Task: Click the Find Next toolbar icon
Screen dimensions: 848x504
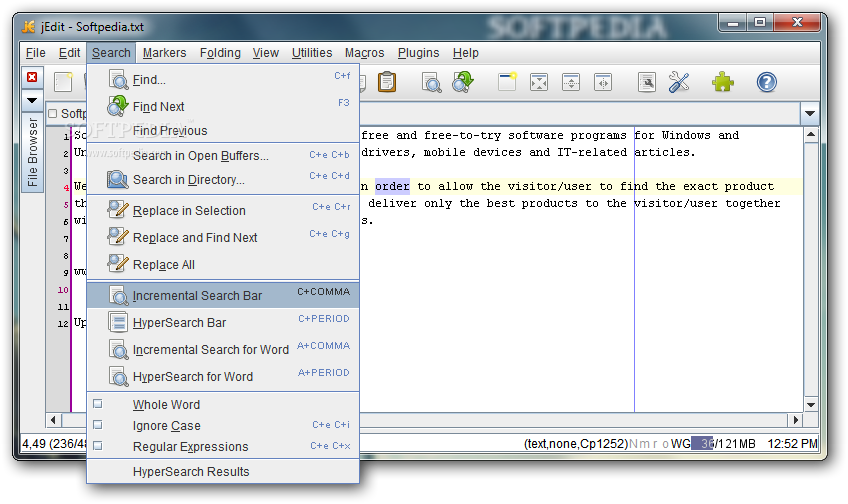Action: click(463, 82)
